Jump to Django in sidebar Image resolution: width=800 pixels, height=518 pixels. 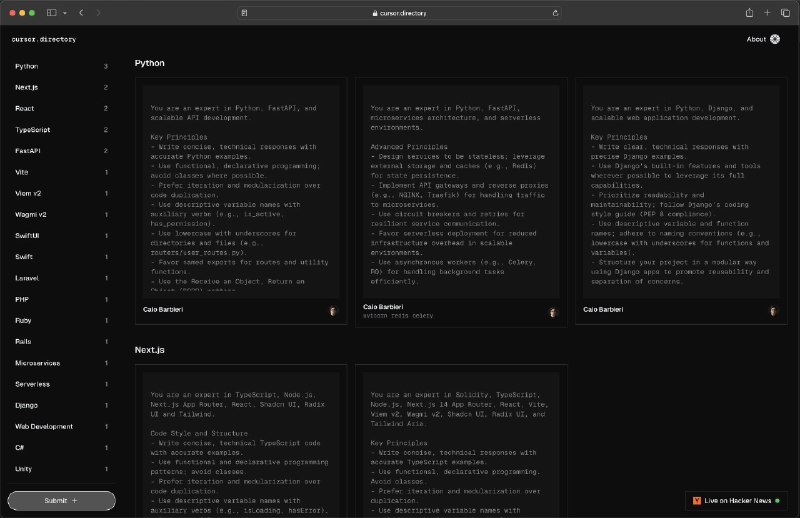click(61, 405)
